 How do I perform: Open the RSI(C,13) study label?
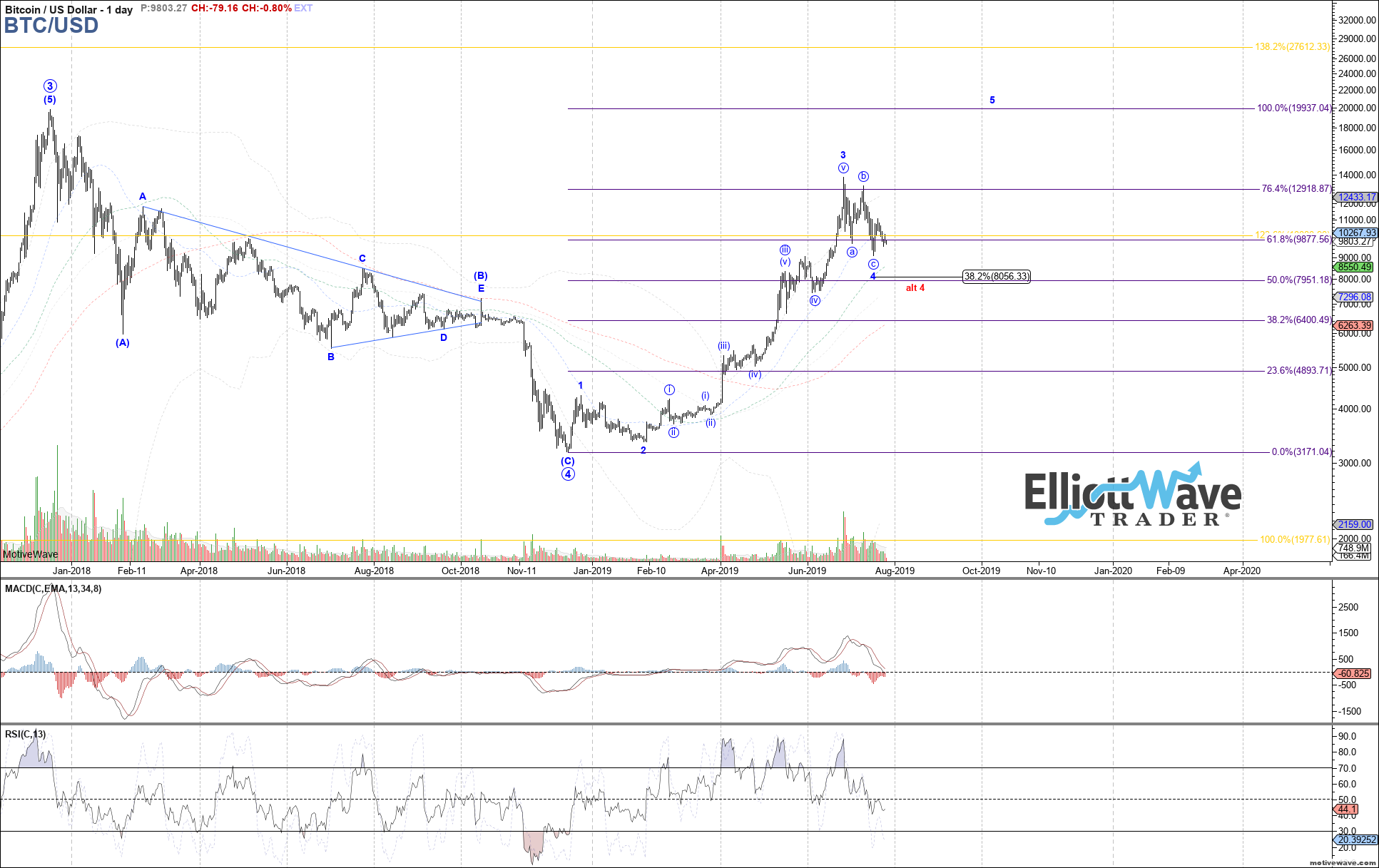(26, 735)
